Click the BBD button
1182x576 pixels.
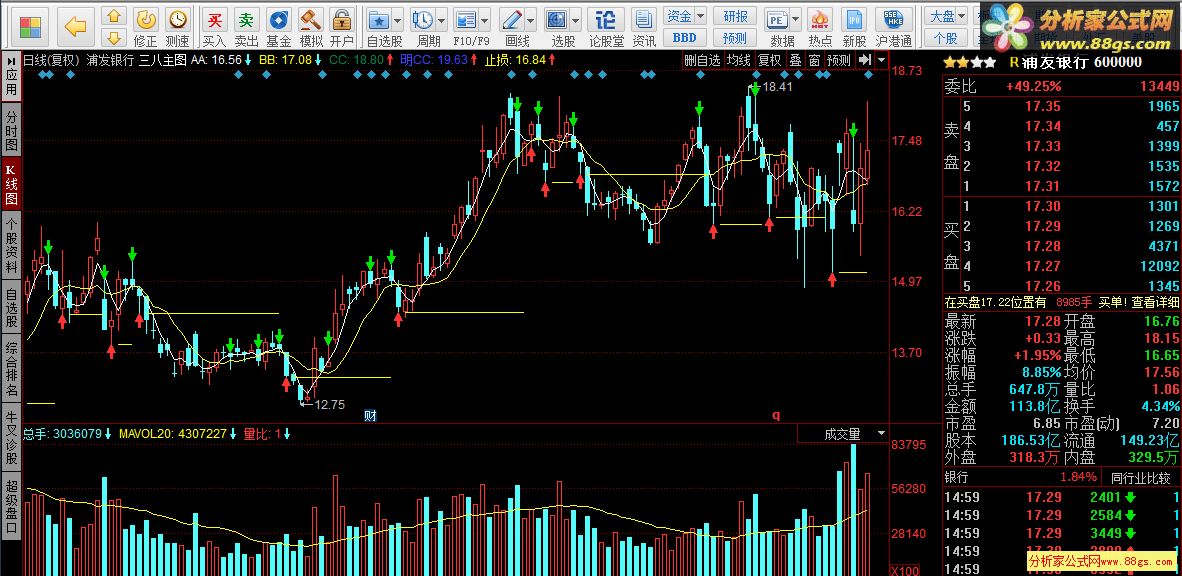click(684, 37)
